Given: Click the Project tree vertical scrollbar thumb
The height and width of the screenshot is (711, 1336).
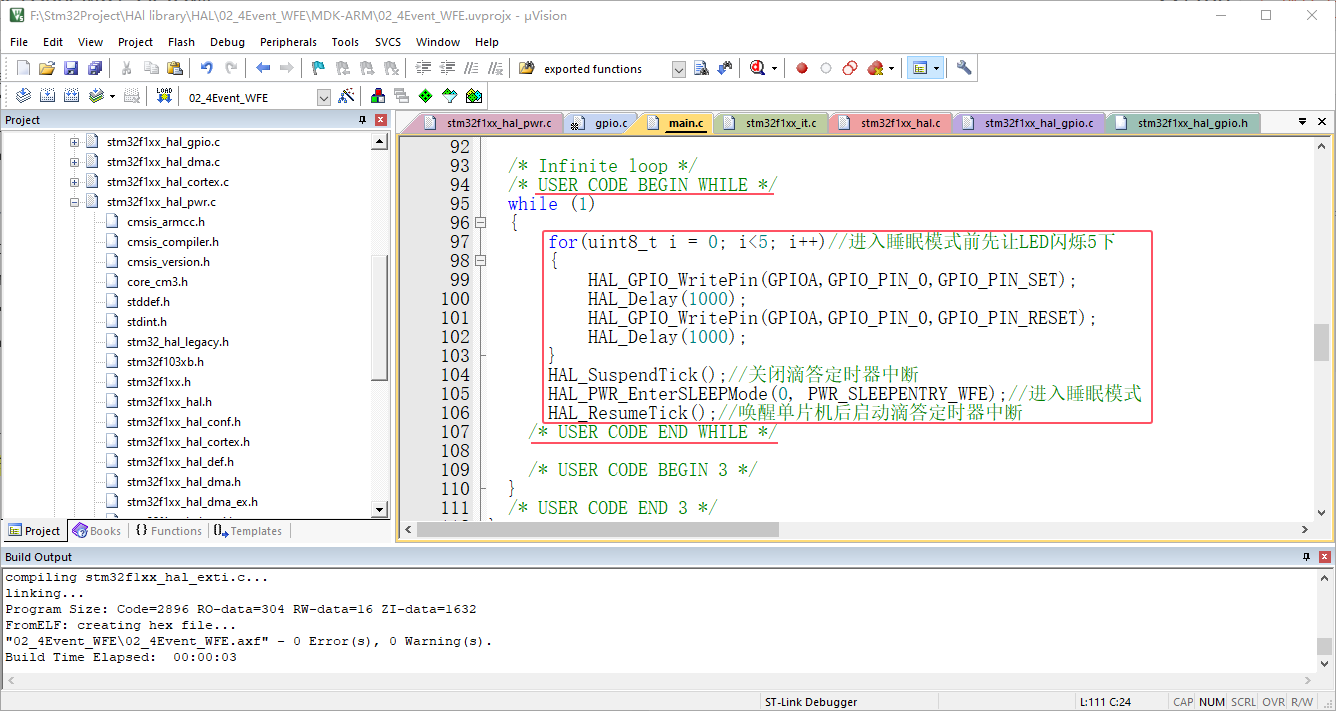Looking at the screenshot, I should (380, 317).
